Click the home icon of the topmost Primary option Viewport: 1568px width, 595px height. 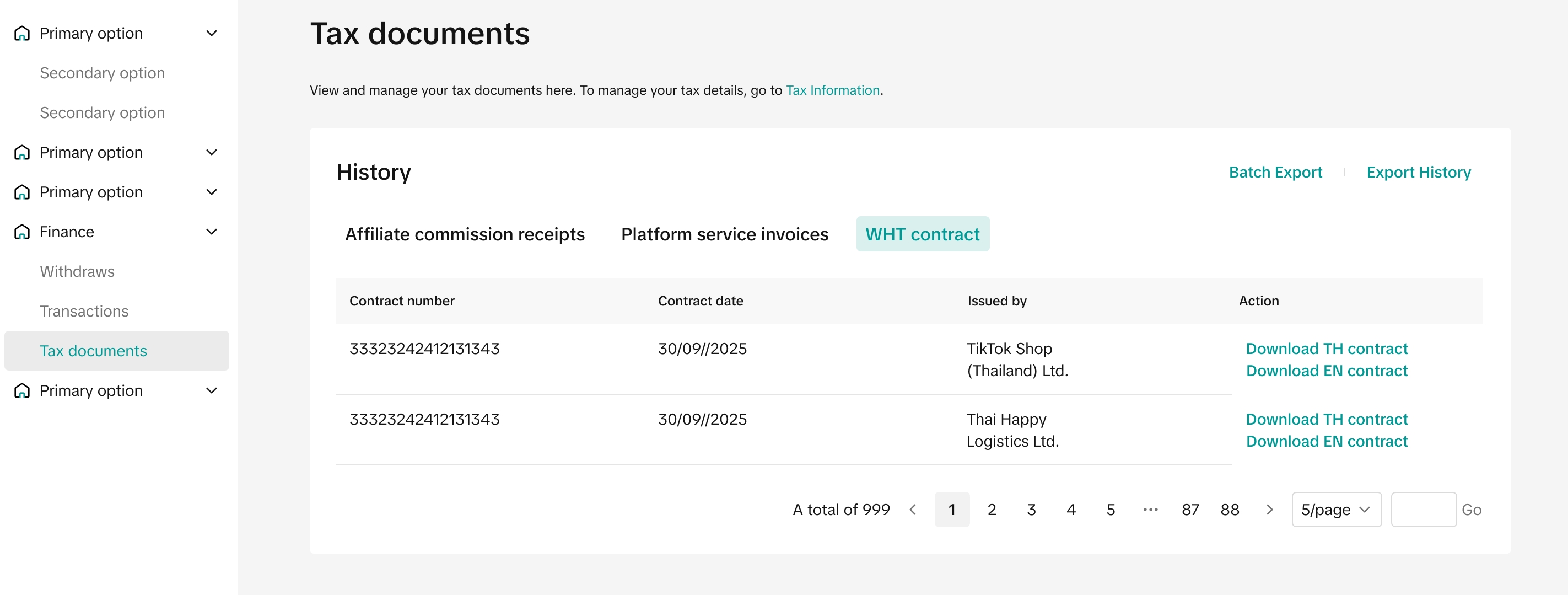click(22, 34)
